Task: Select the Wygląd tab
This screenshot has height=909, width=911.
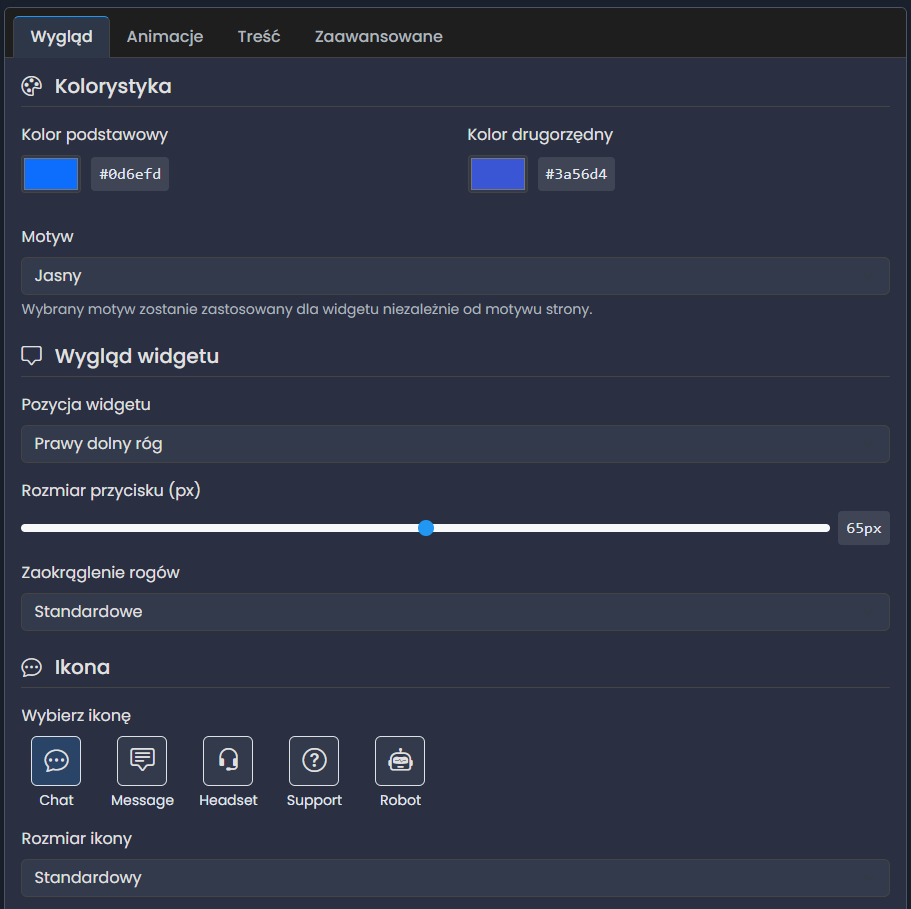Action: tap(62, 37)
